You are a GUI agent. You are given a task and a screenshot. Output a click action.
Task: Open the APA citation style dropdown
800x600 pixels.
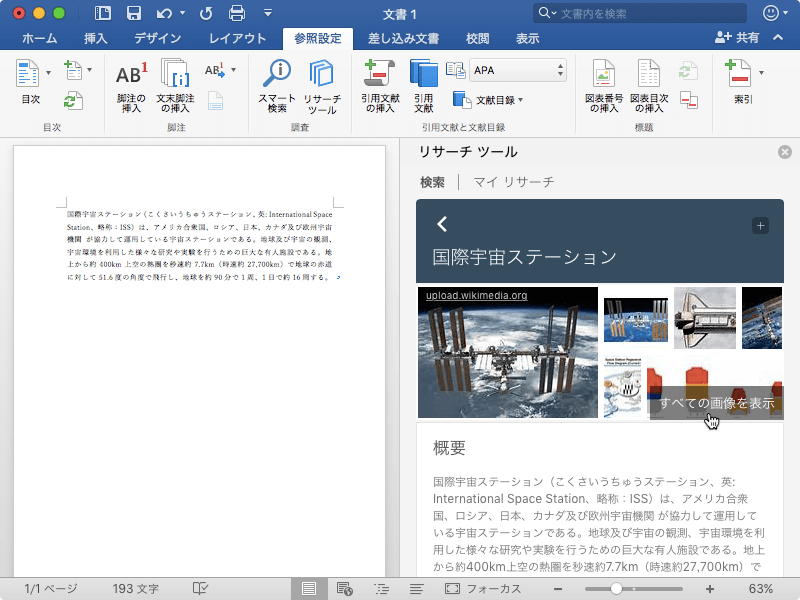(x=518, y=70)
